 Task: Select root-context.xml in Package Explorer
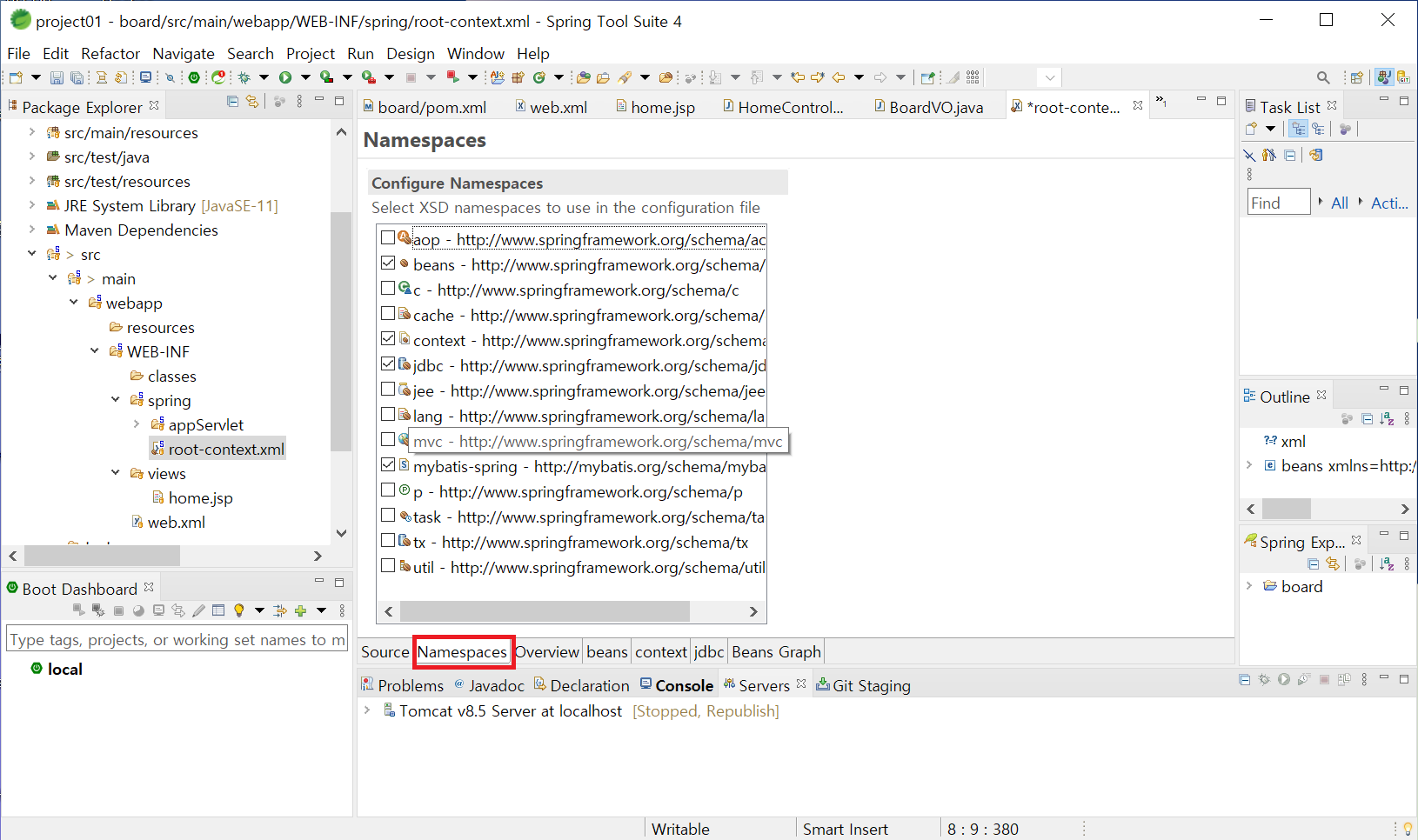pyautogui.click(x=217, y=449)
